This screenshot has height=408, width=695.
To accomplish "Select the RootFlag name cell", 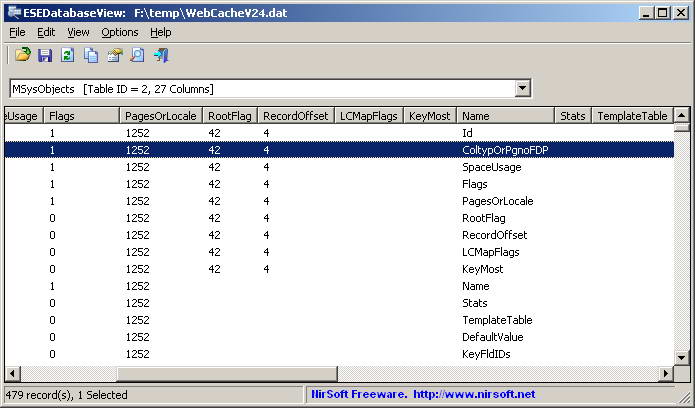I will coord(484,218).
